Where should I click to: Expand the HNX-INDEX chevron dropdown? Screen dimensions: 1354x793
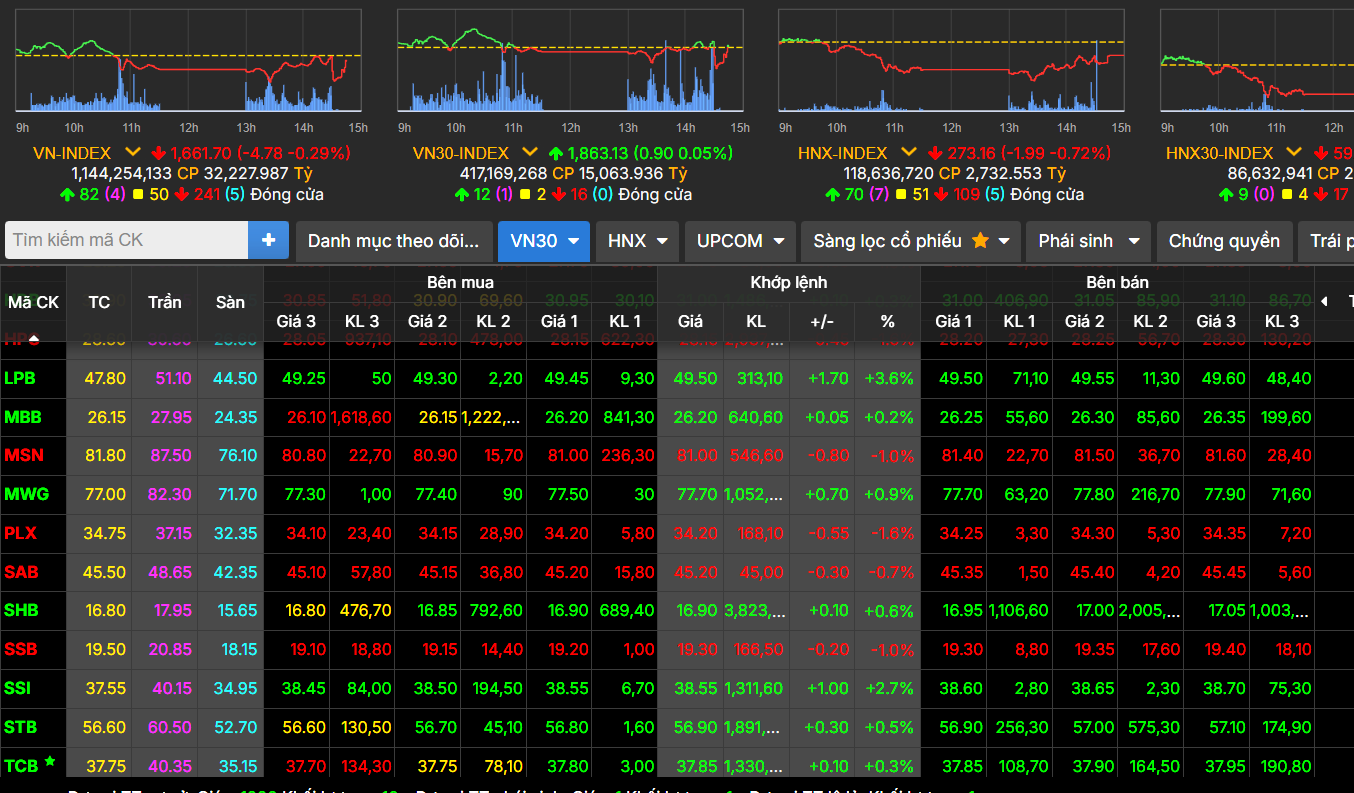click(x=908, y=153)
